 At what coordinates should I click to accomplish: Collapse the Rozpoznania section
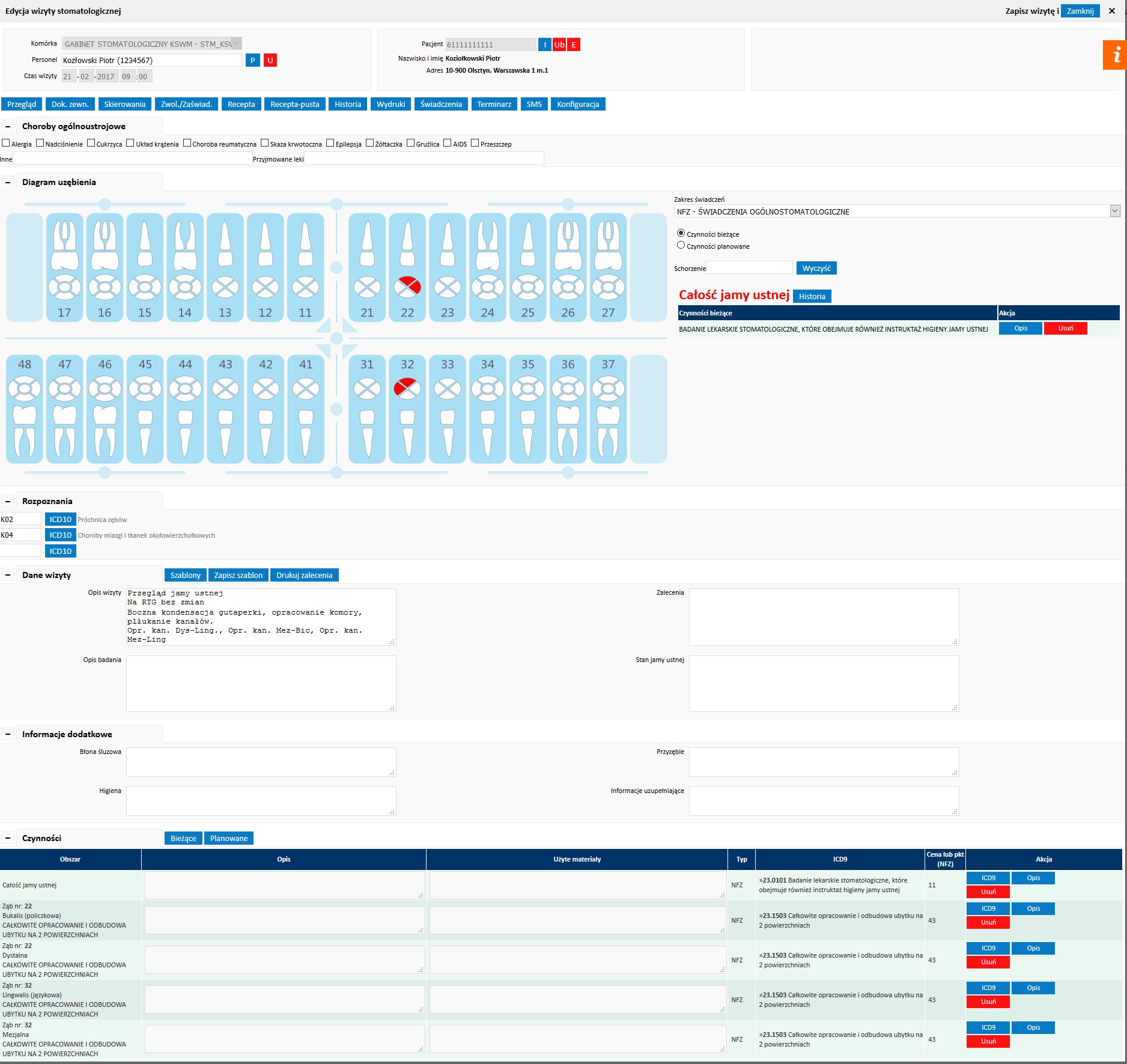(x=8, y=501)
